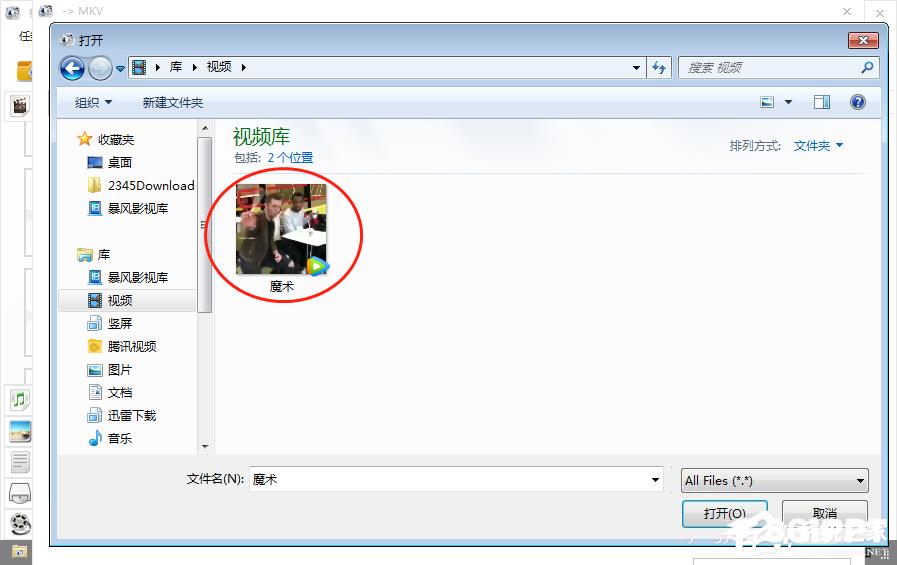Screen dimensions: 897x565
Task: Open the recent locations dropdown next to navigation arrows
Action: pyautogui.click(x=120, y=69)
